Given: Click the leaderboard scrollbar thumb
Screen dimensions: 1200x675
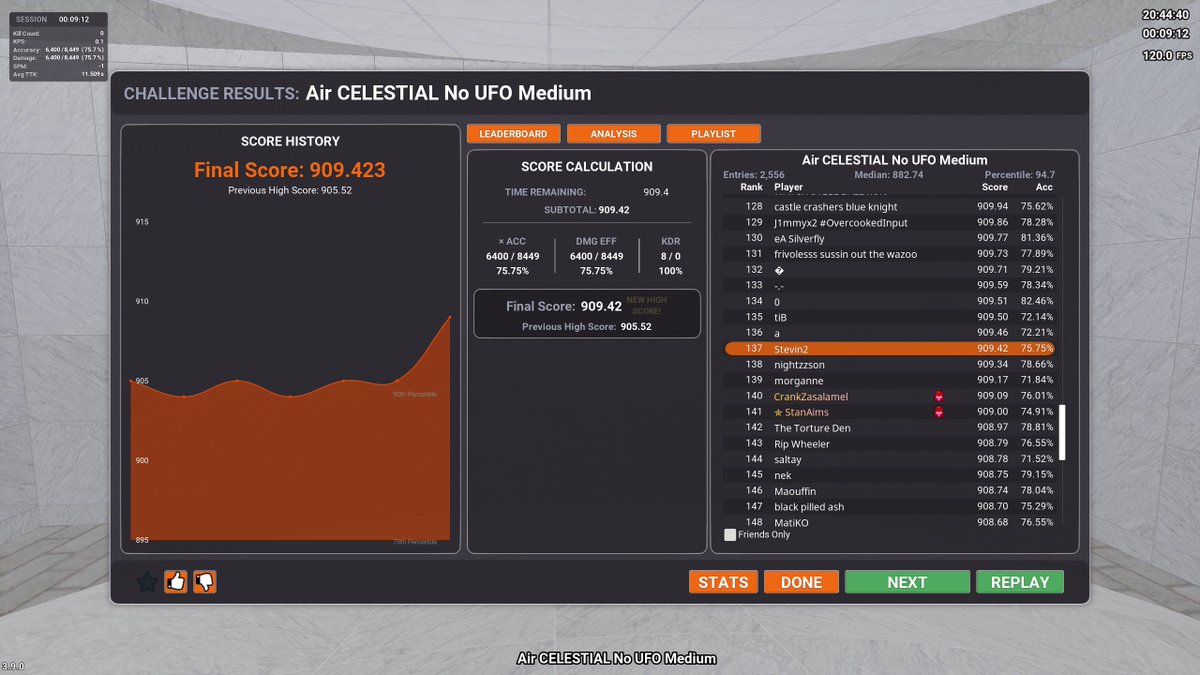Looking at the screenshot, I should pyautogui.click(x=1062, y=432).
